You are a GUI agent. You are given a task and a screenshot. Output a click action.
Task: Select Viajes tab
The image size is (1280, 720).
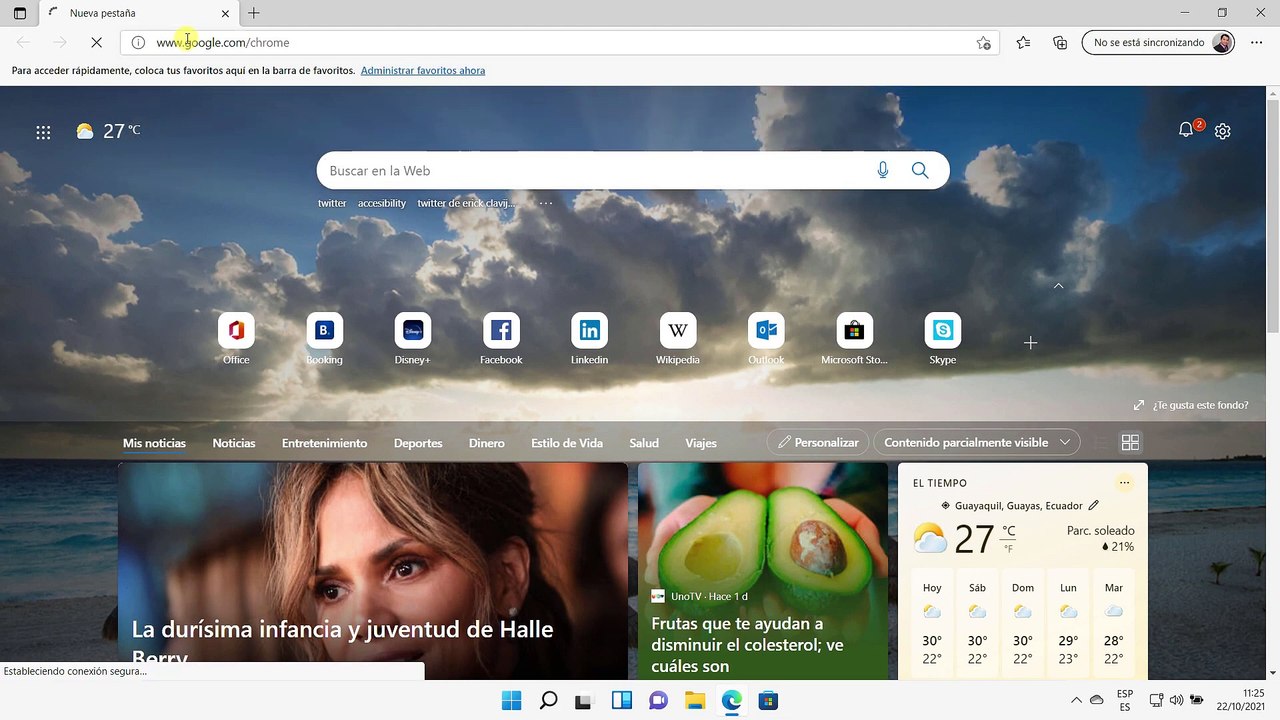pos(701,443)
